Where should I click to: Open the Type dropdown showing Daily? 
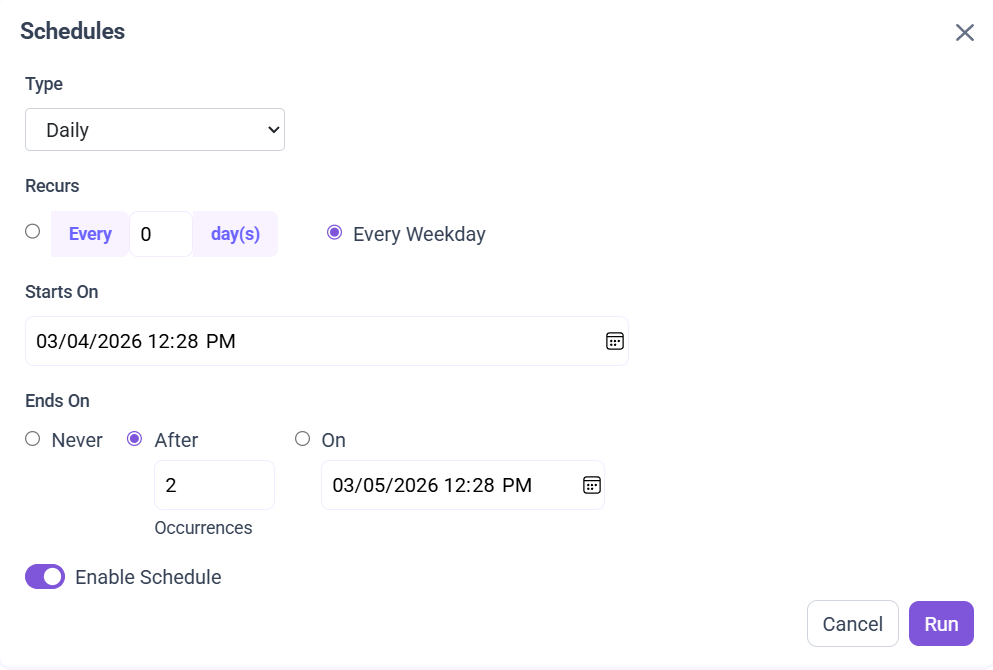[155, 130]
